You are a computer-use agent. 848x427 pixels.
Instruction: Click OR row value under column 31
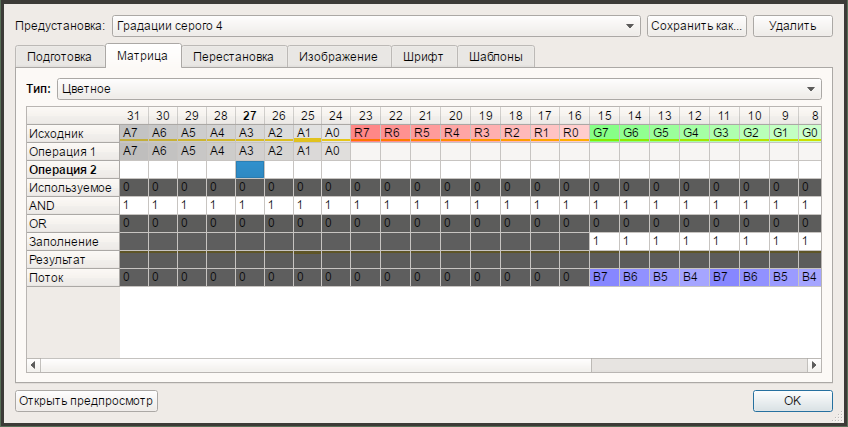click(x=134, y=223)
